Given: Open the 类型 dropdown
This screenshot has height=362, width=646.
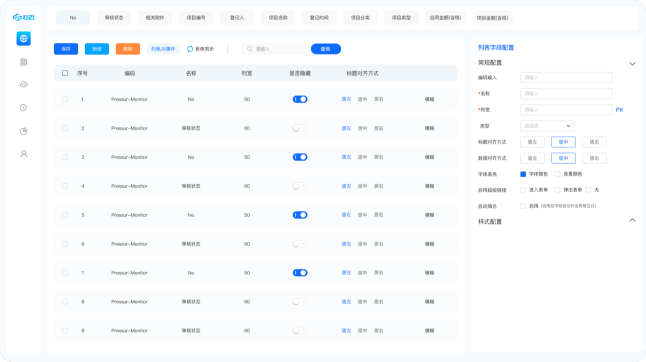Looking at the screenshot, I should [547, 126].
